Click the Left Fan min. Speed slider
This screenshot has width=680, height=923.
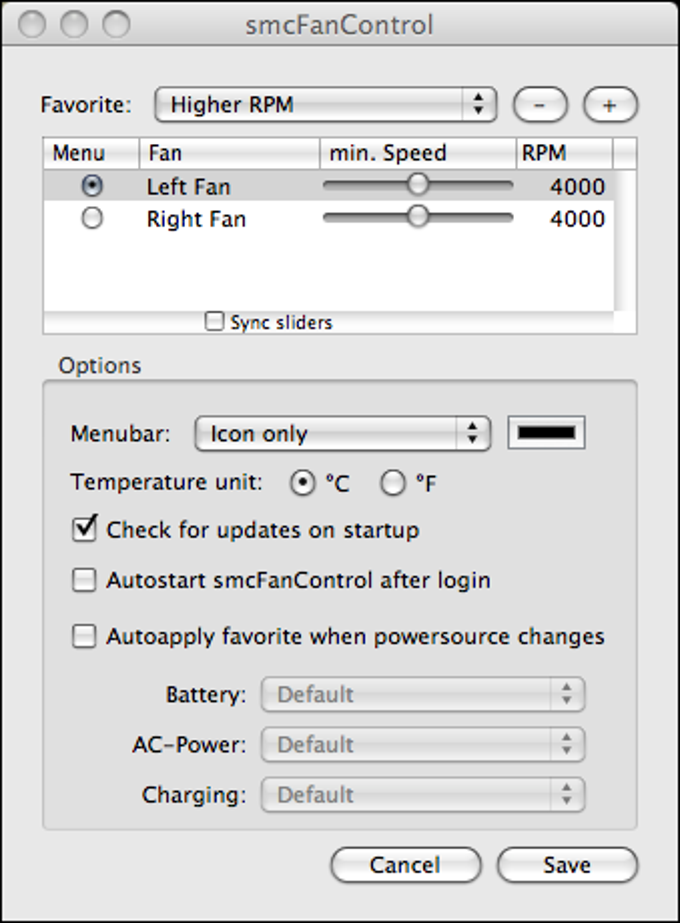(418, 185)
